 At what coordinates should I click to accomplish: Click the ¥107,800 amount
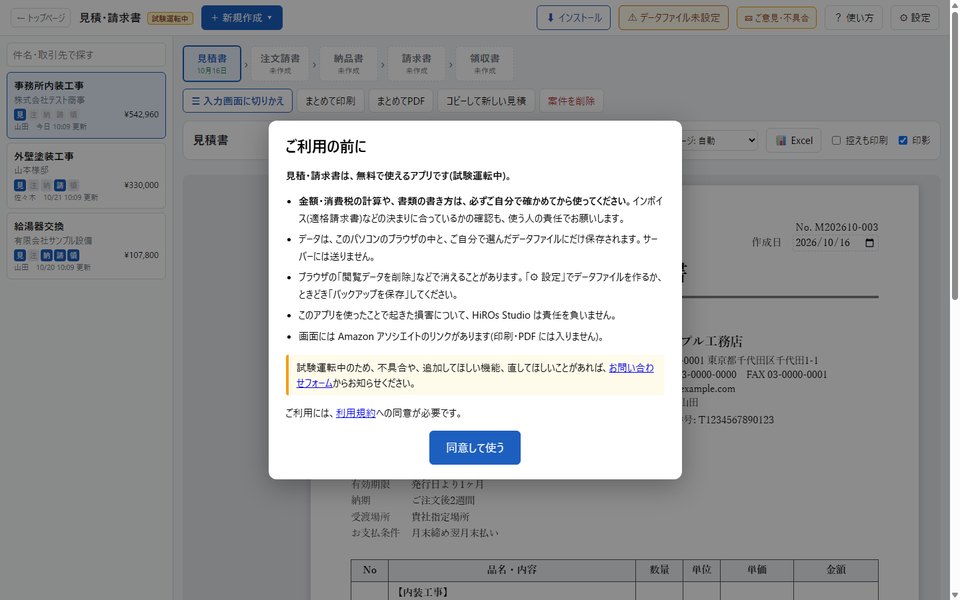point(141,255)
